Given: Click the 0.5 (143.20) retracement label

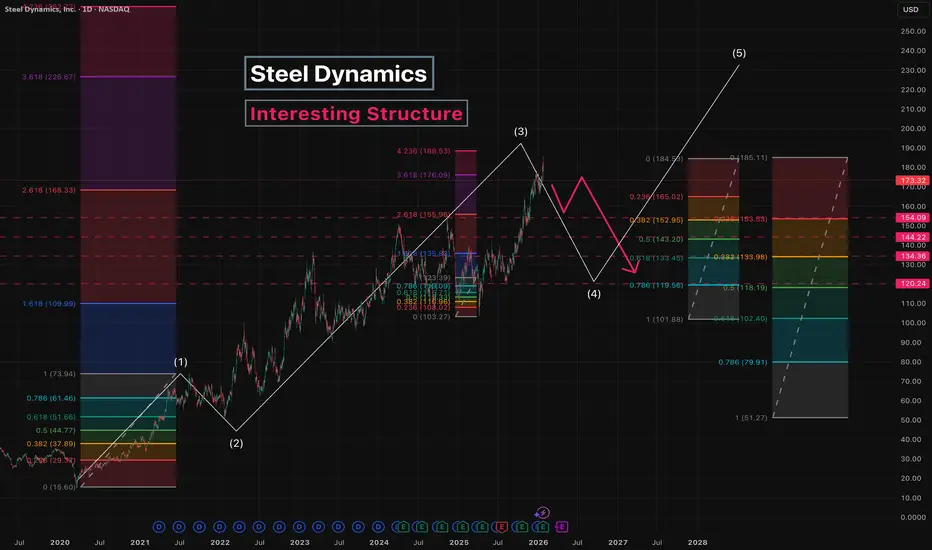Looking at the screenshot, I should 661,240.
